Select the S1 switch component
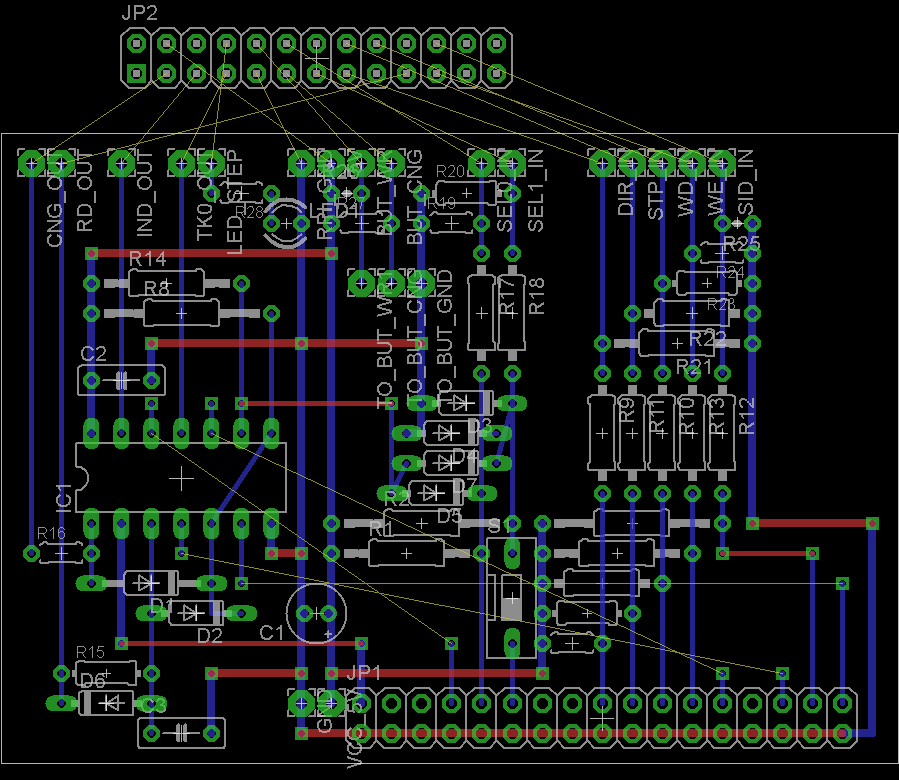 click(511, 600)
